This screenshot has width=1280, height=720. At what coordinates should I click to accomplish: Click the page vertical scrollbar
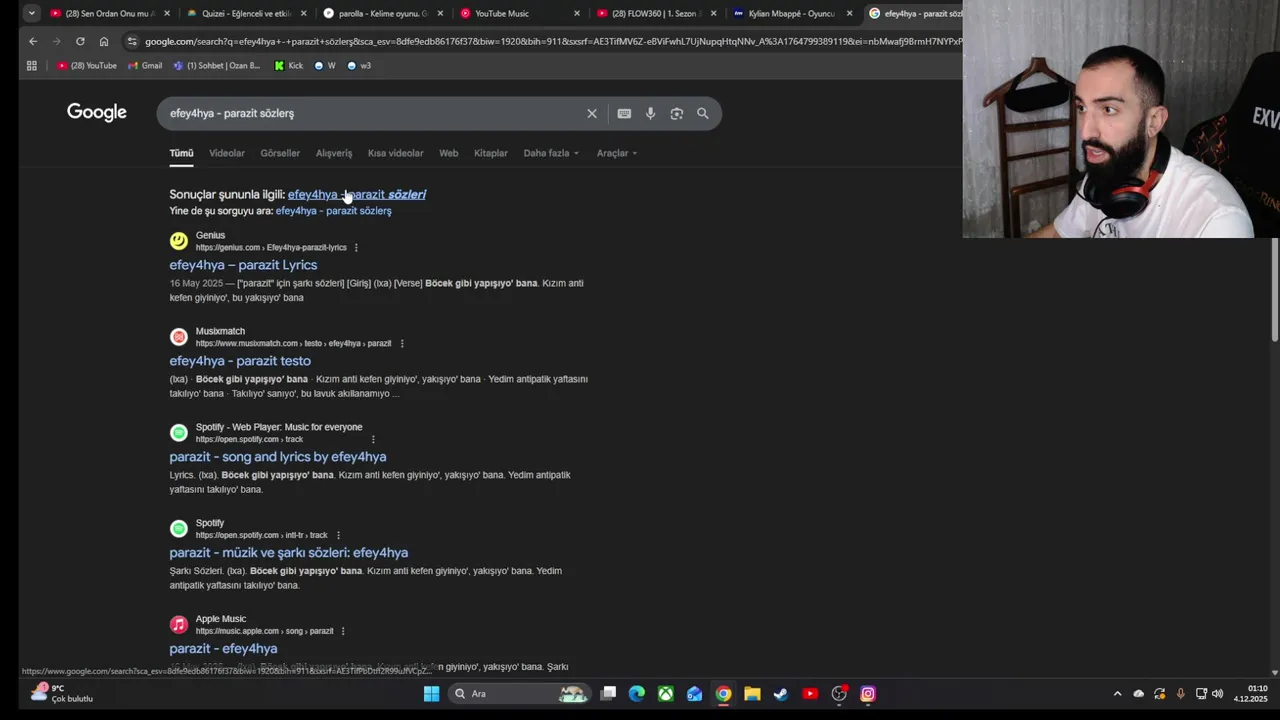click(x=1274, y=290)
